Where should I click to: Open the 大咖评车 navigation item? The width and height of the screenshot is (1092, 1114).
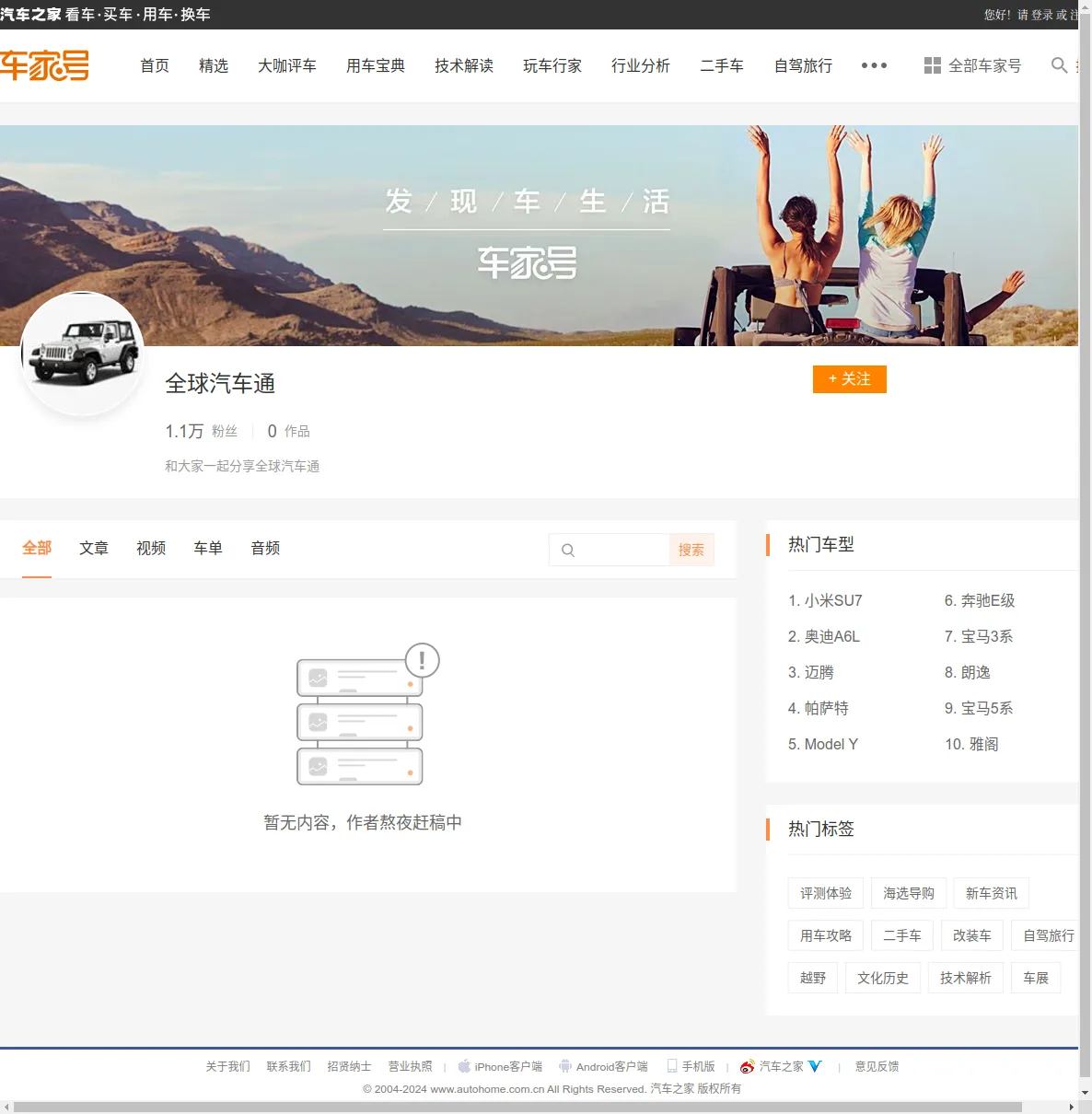pos(287,65)
